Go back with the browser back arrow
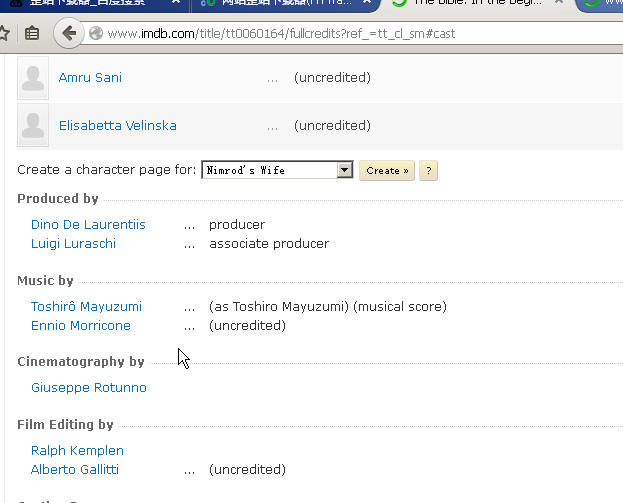 pos(69,33)
